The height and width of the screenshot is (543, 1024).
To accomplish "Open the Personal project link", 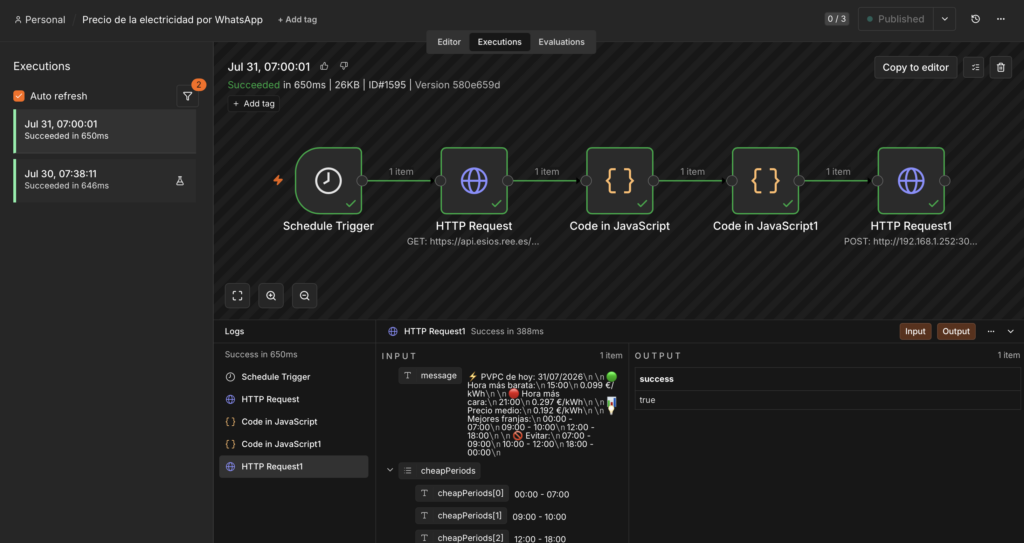I will [x=40, y=20].
